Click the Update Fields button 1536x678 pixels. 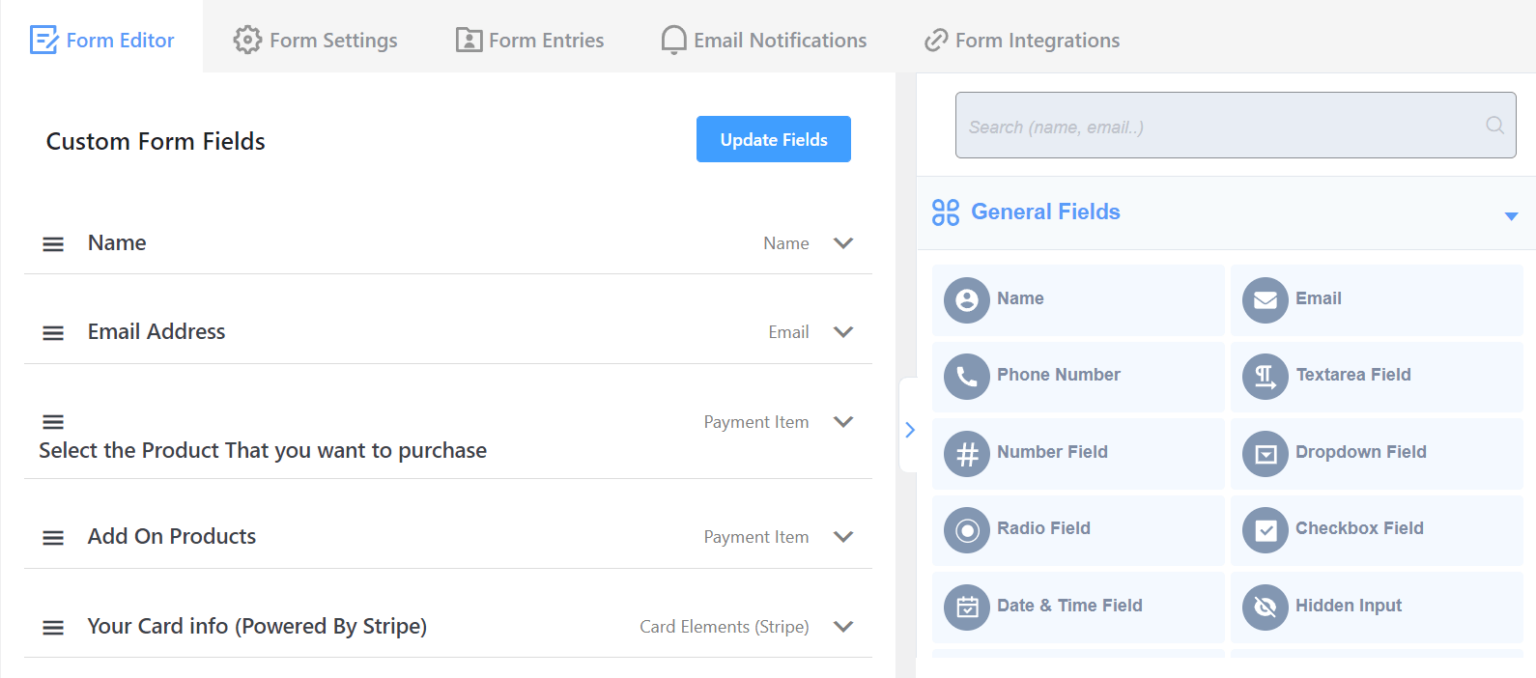pos(774,139)
